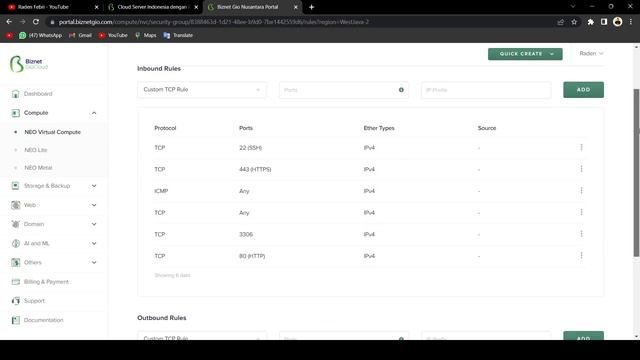The height and width of the screenshot is (360, 640).
Task: Open actions menu for ICMP rule
Action: (x=581, y=191)
